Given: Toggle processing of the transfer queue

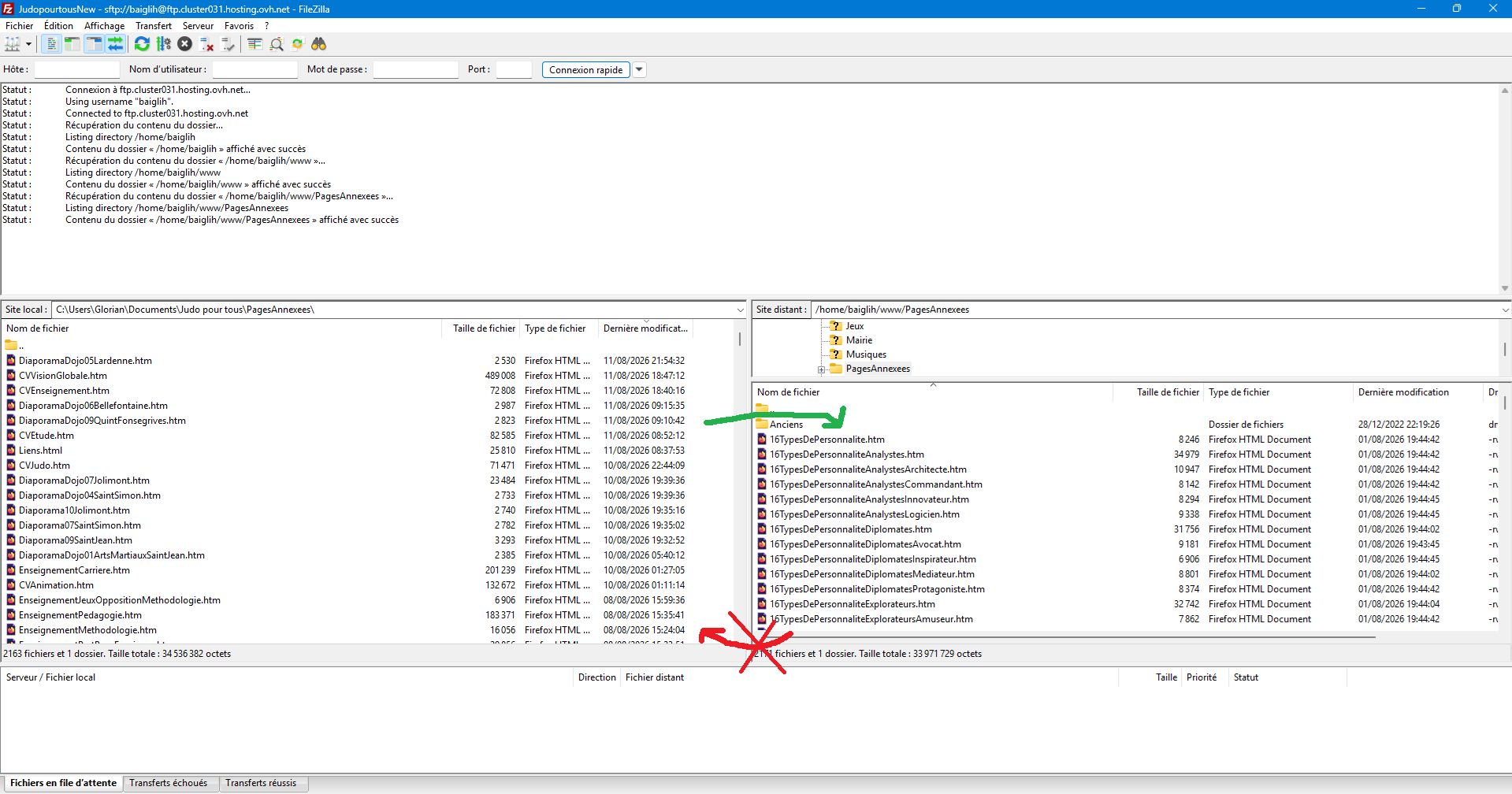Looking at the screenshot, I should [164, 44].
